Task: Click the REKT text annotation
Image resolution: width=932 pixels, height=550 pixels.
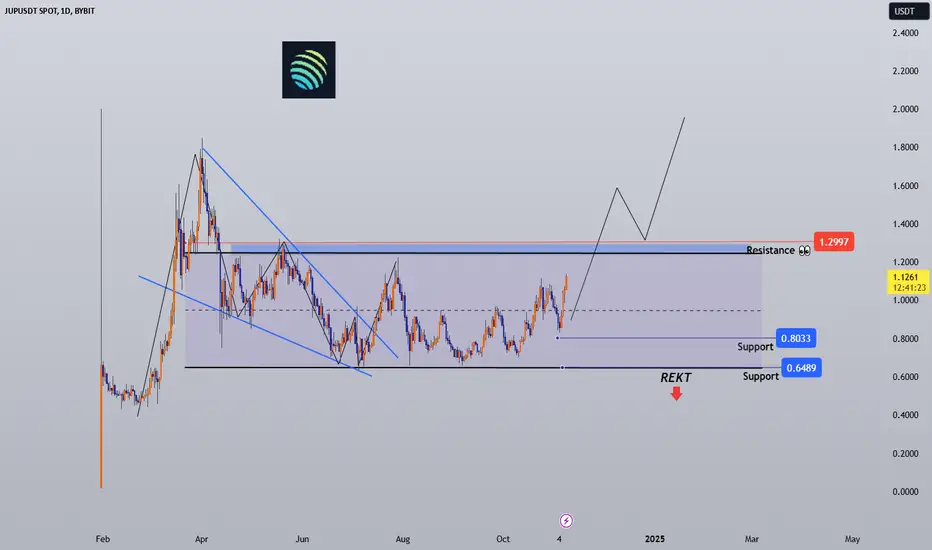Action: tap(676, 378)
